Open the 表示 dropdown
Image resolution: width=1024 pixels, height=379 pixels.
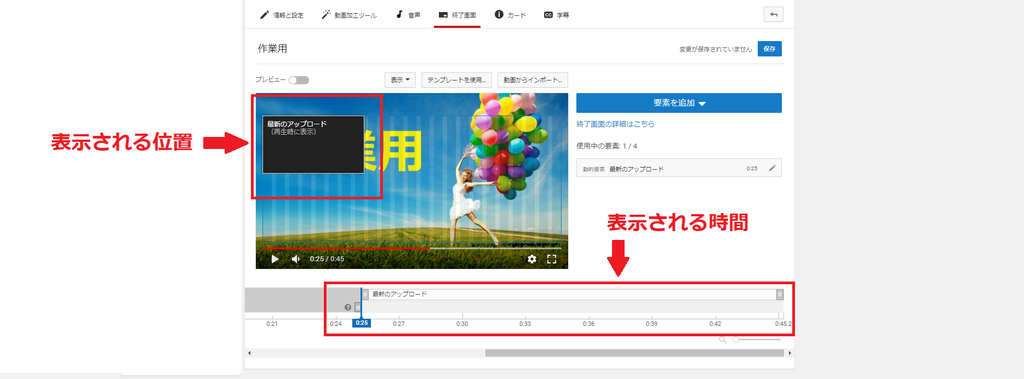[x=400, y=80]
